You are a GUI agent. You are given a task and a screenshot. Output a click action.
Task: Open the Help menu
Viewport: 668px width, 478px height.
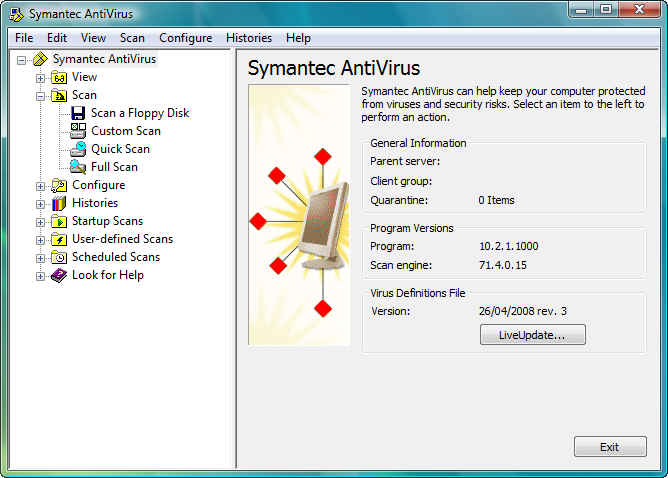click(298, 38)
